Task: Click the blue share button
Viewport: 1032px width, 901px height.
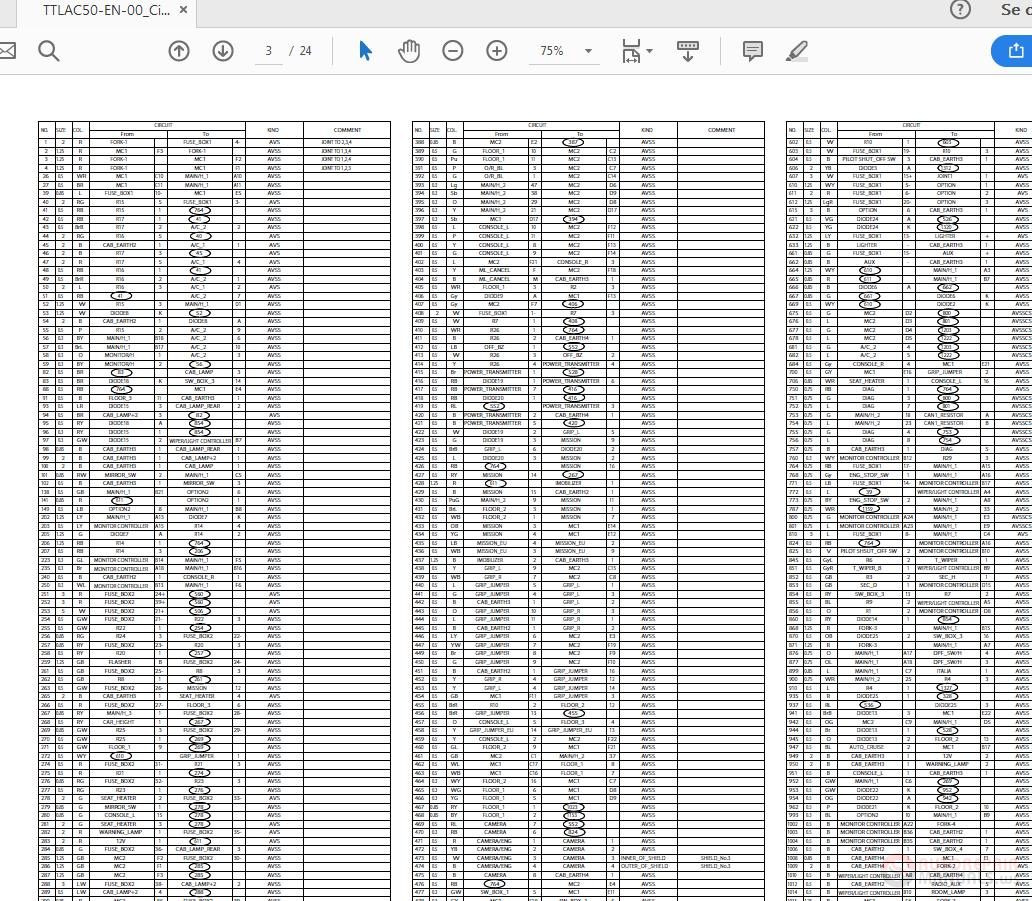Action: point(1014,51)
